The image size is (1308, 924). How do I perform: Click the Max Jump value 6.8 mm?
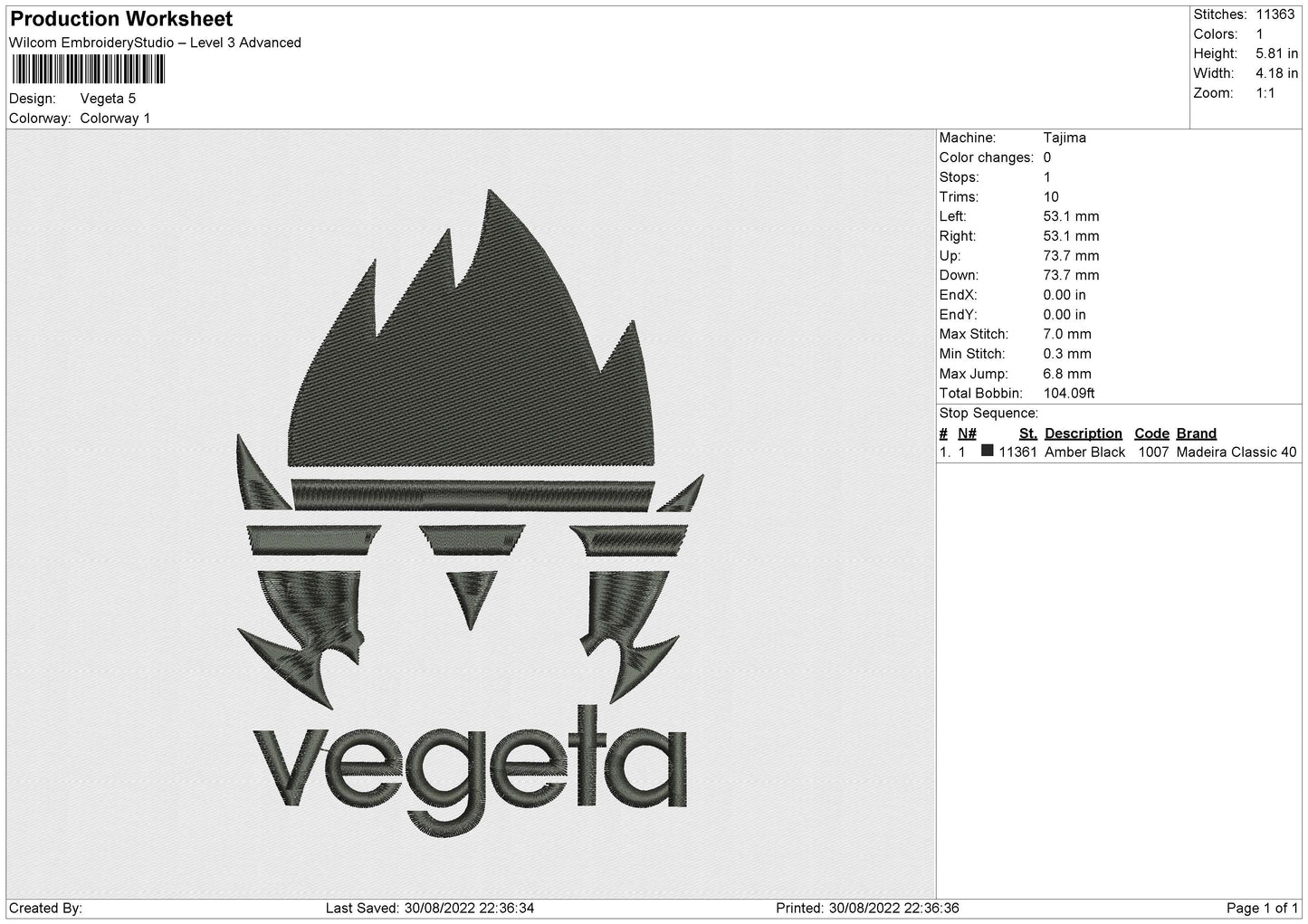[x=1067, y=374]
